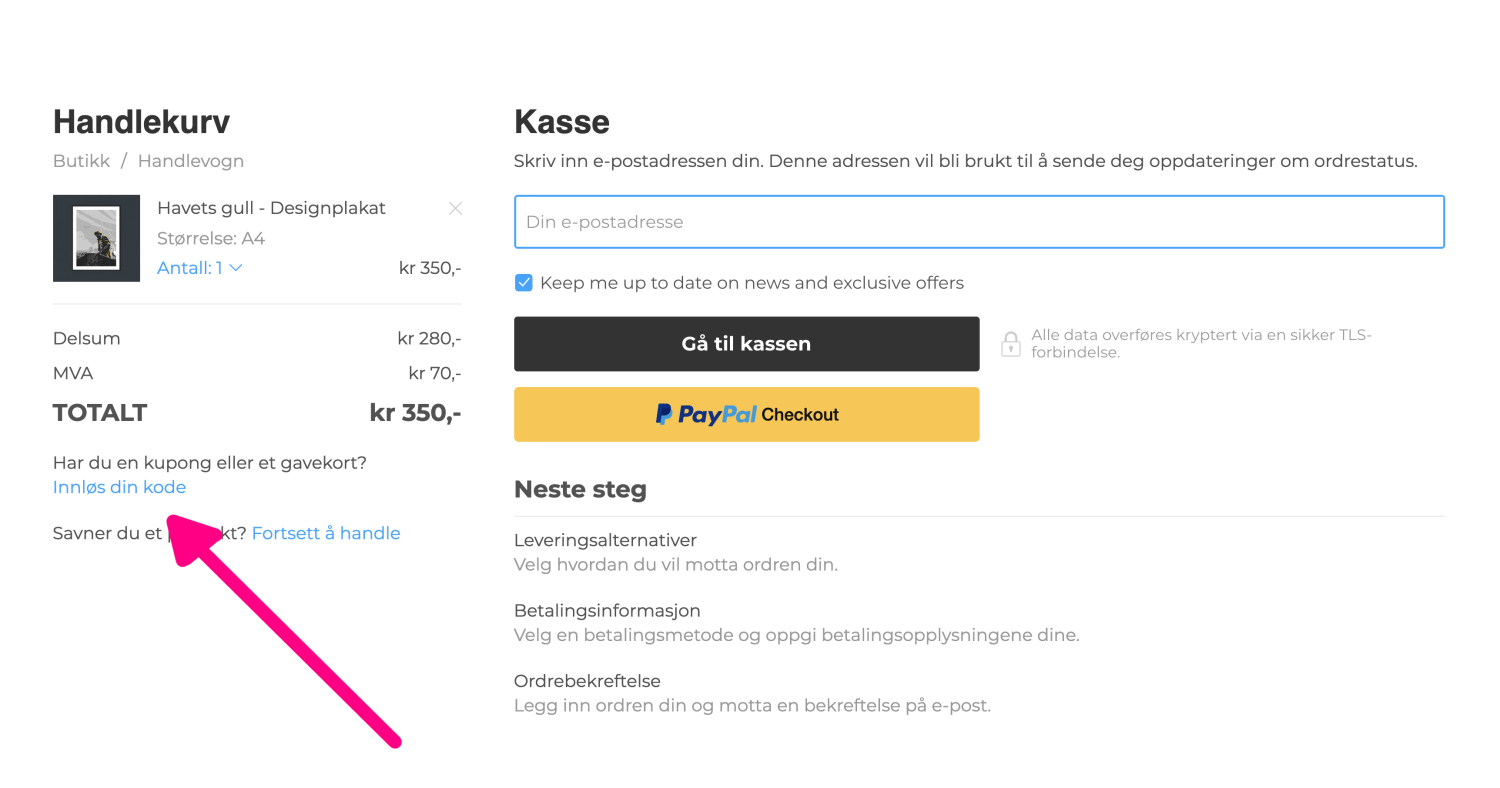Click the PayPal logo in Checkout button

pyautogui.click(x=706, y=414)
